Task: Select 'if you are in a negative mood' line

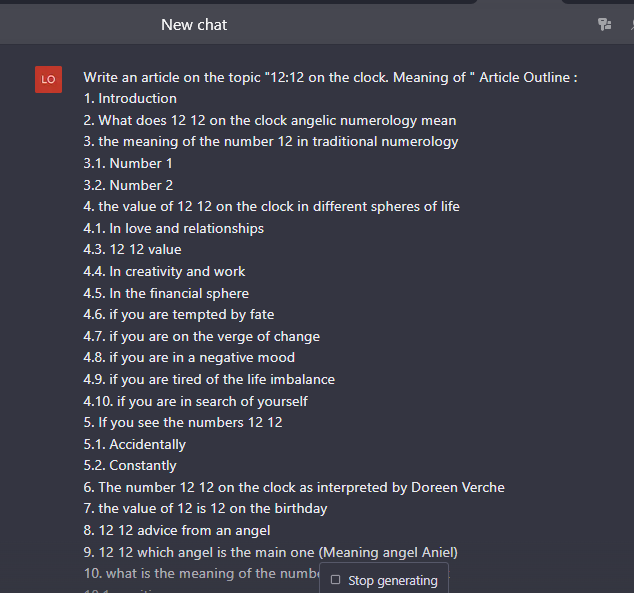Action: [x=189, y=357]
